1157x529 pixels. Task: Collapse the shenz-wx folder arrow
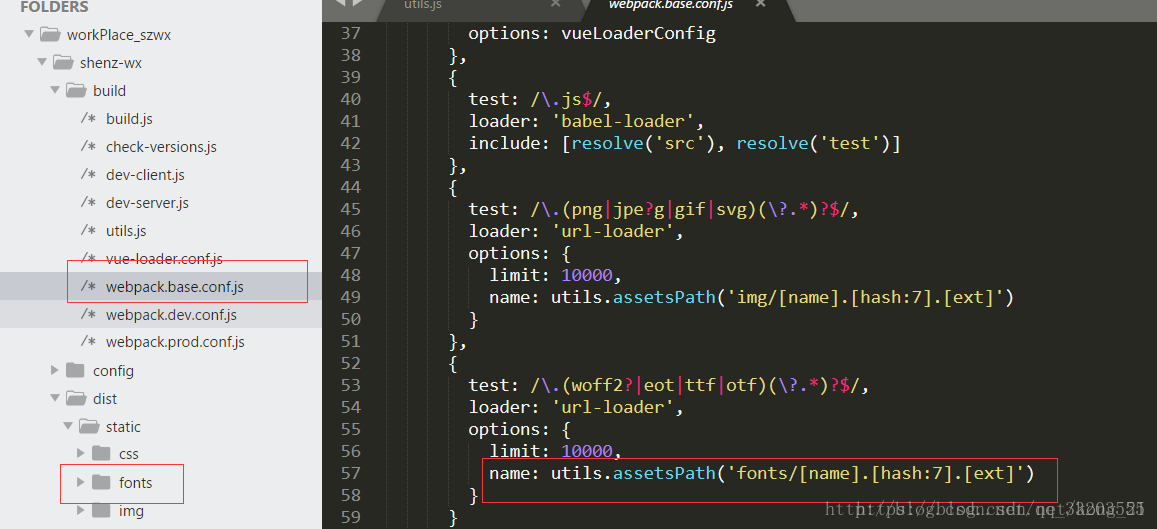[41, 63]
